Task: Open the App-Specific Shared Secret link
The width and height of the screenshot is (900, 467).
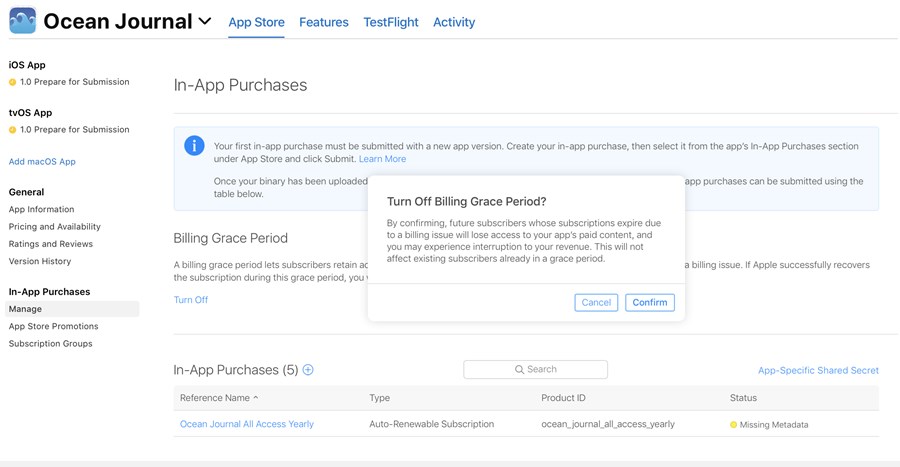Action: point(818,371)
